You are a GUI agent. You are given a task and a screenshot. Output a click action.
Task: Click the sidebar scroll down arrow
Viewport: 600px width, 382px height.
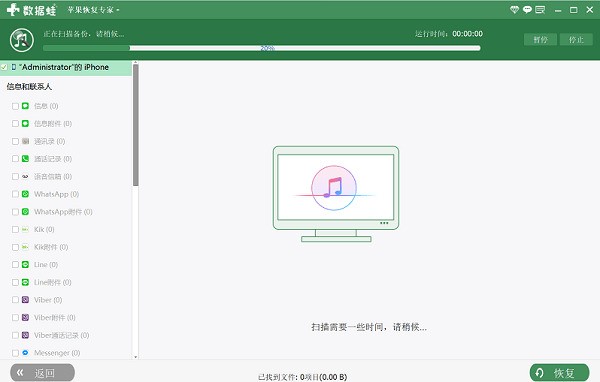pos(135,357)
